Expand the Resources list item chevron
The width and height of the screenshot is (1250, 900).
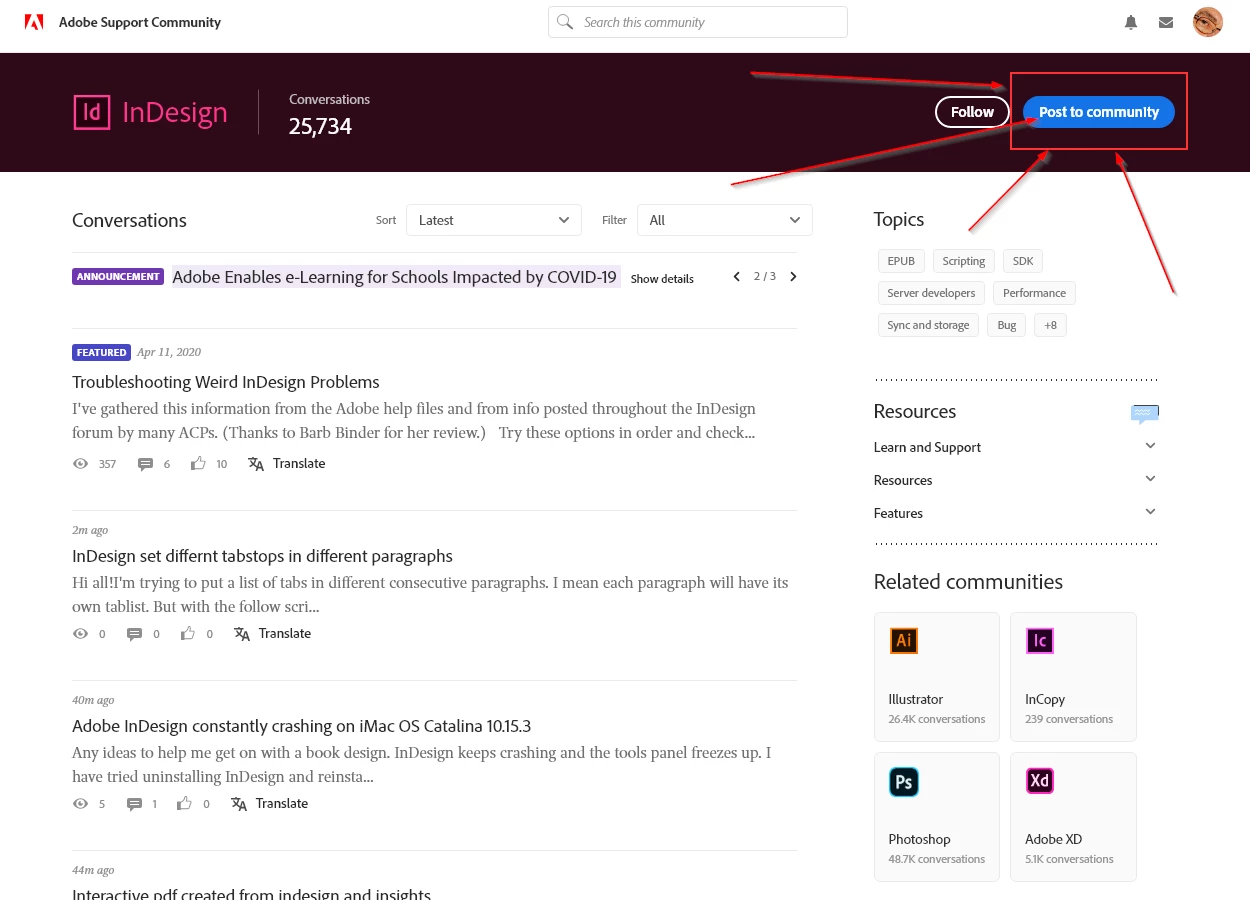point(1150,479)
